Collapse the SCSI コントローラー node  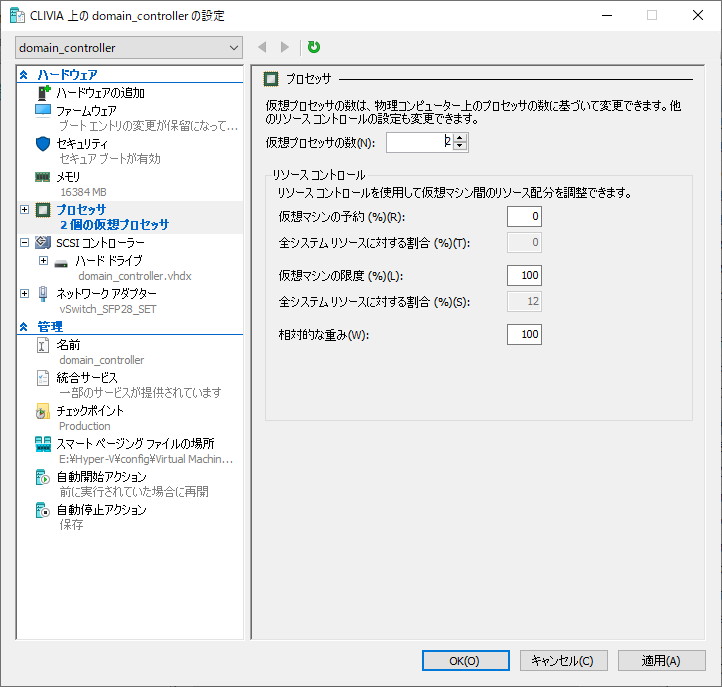coord(25,242)
